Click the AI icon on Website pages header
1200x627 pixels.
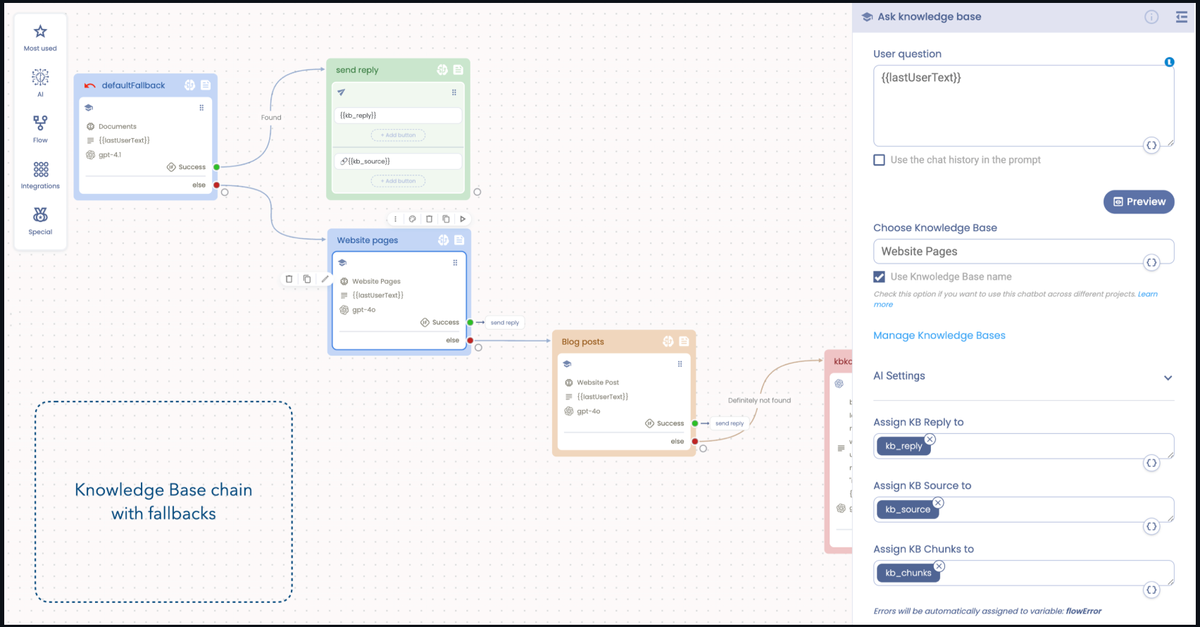443,240
